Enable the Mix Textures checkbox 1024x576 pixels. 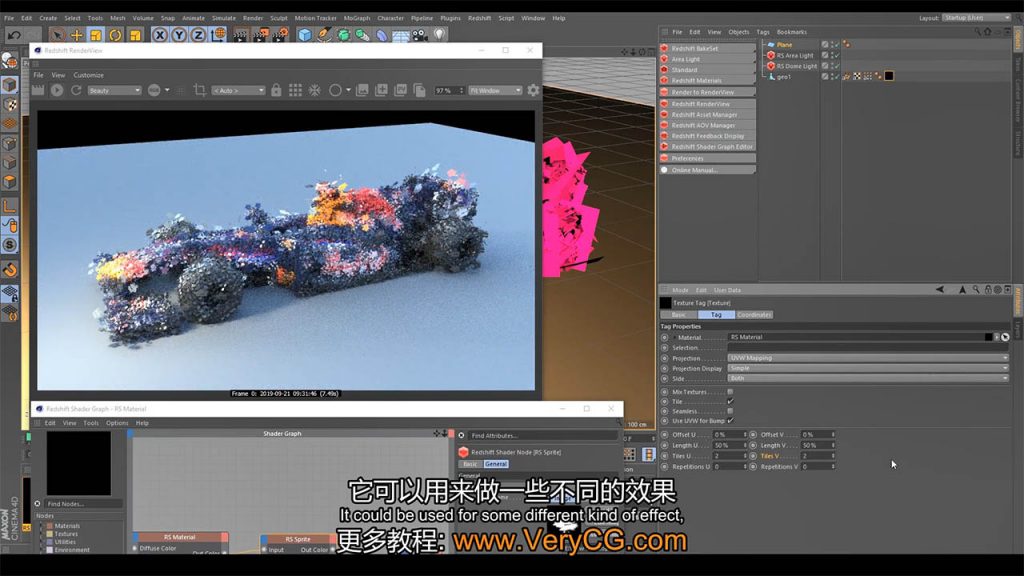coord(730,392)
